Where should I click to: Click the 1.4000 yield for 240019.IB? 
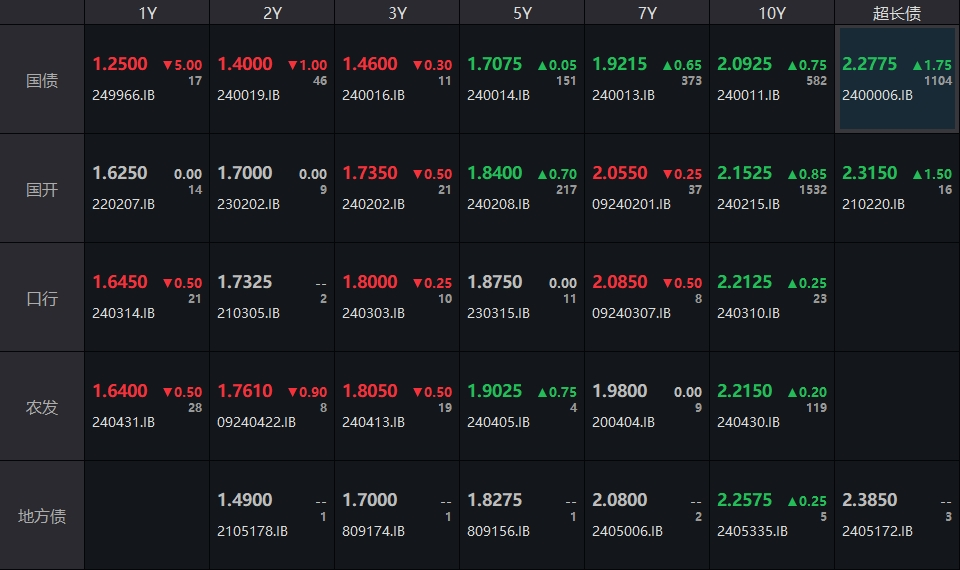245,64
